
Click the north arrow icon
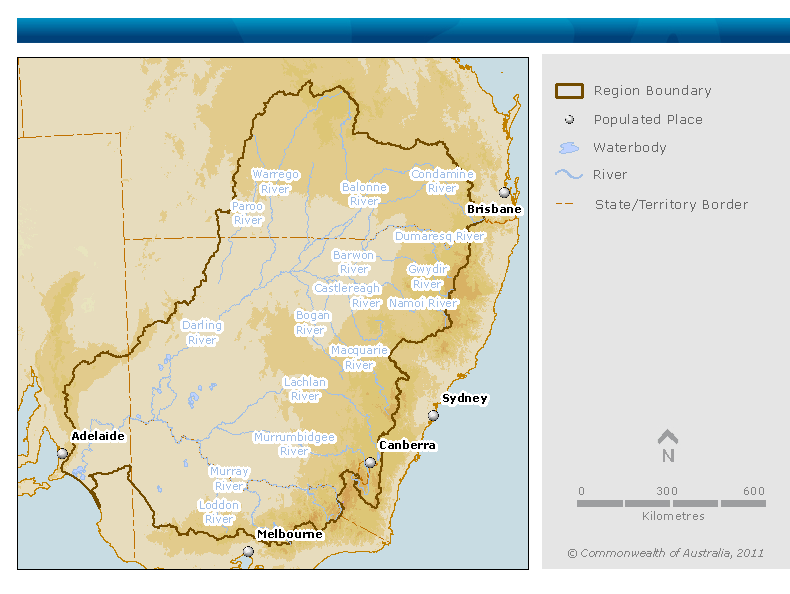tap(668, 445)
